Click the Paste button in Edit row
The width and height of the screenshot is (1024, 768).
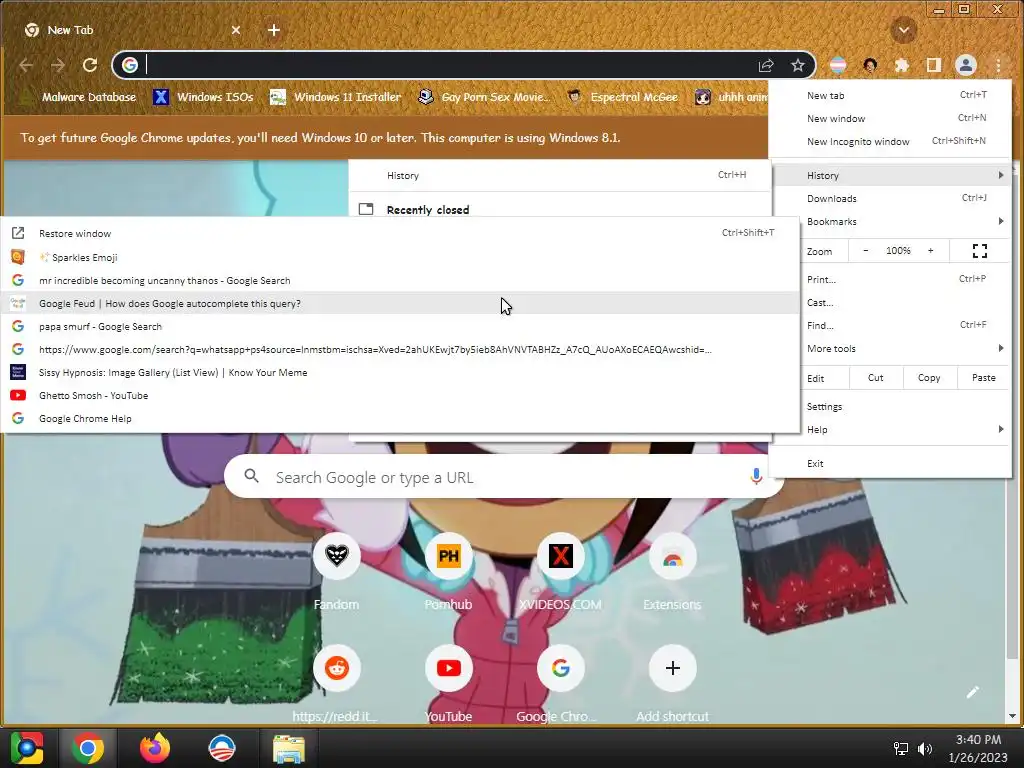point(984,377)
